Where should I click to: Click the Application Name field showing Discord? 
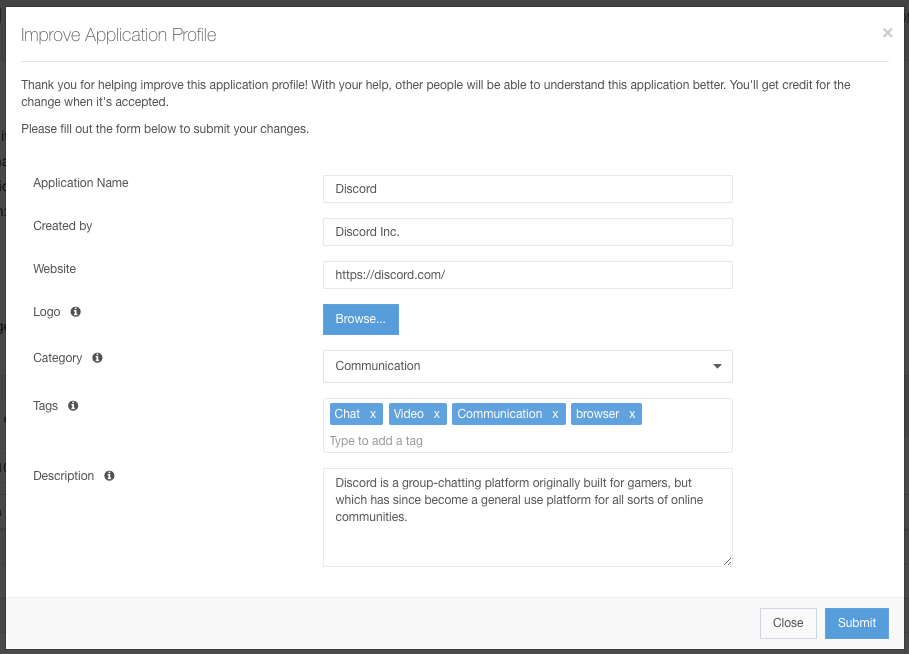tap(527, 188)
